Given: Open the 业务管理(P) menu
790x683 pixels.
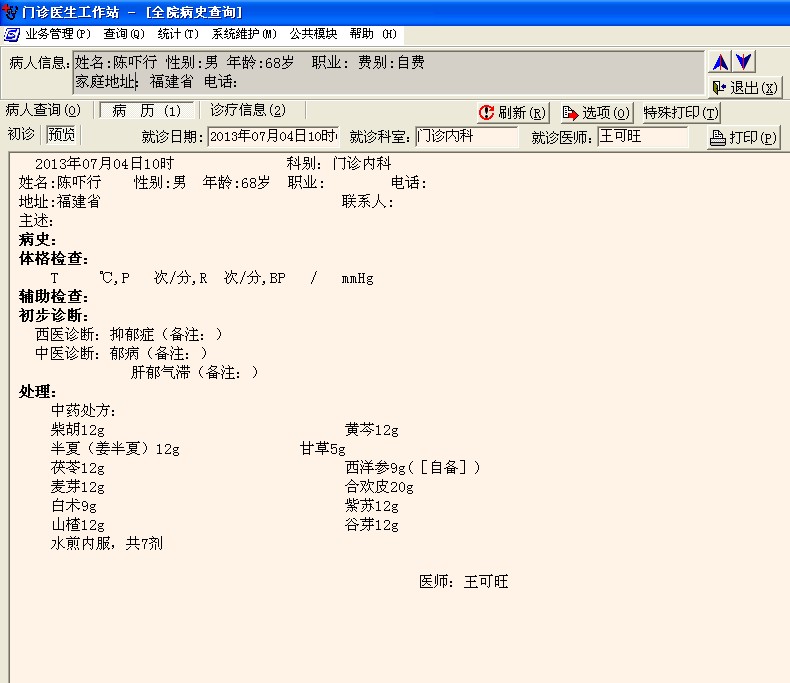Looking at the screenshot, I should click(58, 34).
